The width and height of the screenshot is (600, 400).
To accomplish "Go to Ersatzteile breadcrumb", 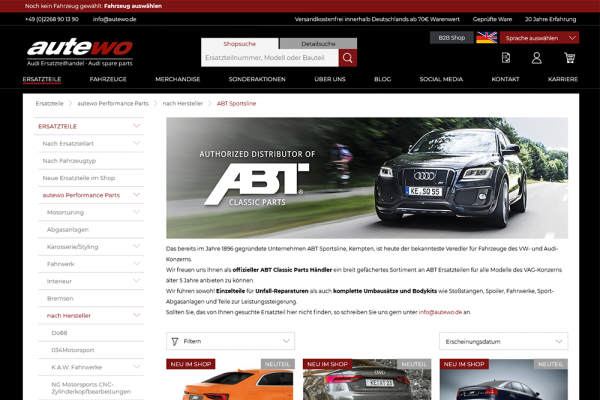I will [49, 103].
